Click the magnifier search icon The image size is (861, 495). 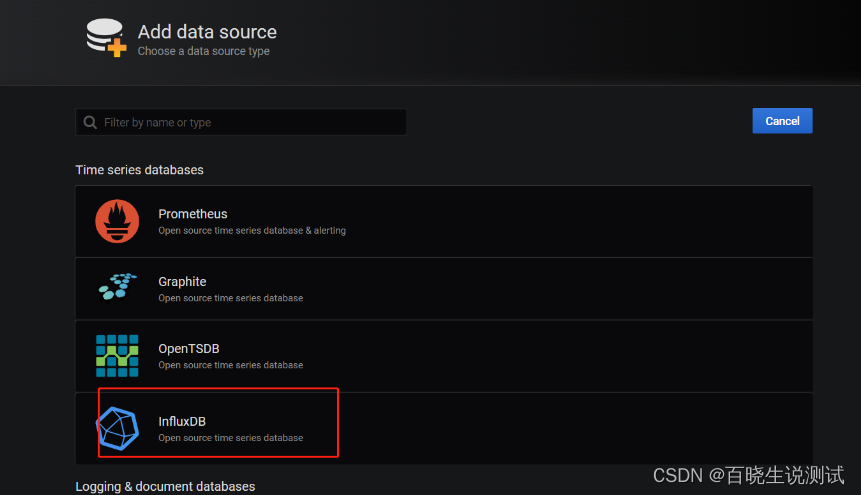click(x=90, y=122)
